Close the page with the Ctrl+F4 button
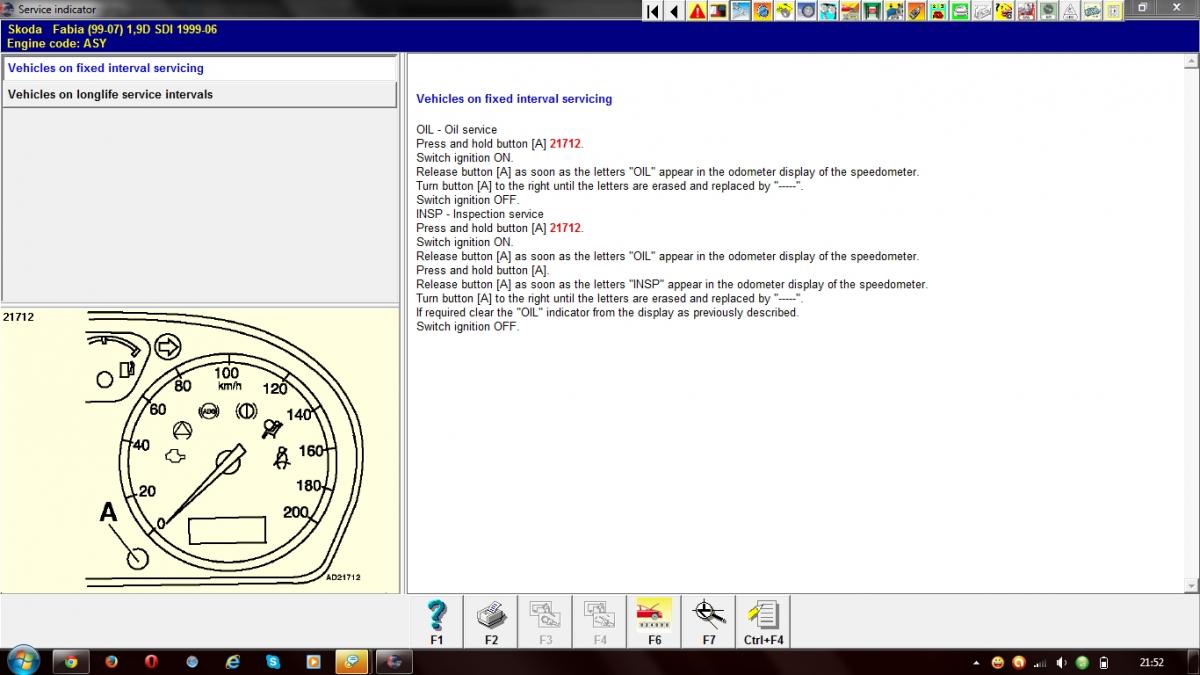Image resolution: width=1200 pixels, height=675 pixels. click(x=763, y=622)
